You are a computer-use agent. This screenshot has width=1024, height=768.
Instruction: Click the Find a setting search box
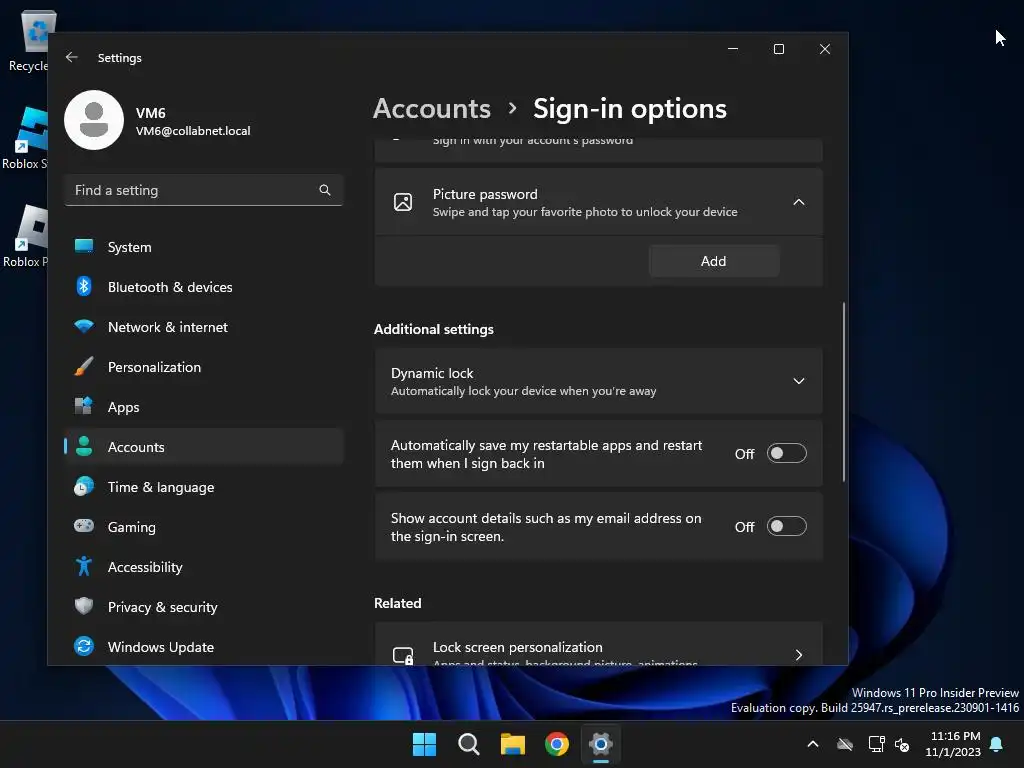pyautogui.click(x=204, y=190)
